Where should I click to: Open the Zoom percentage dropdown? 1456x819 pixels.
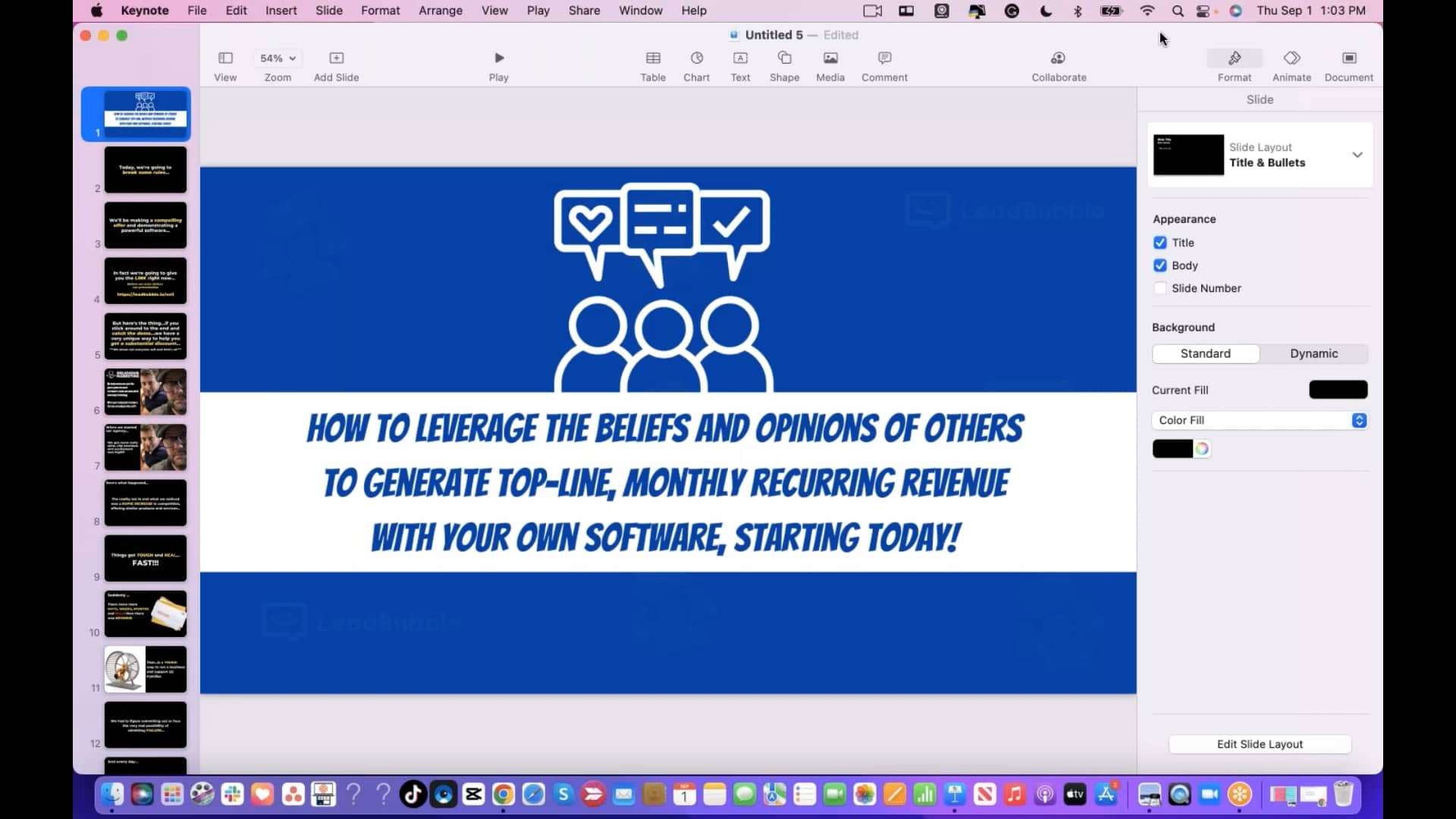pyautogui.click(x=276, y=58)
